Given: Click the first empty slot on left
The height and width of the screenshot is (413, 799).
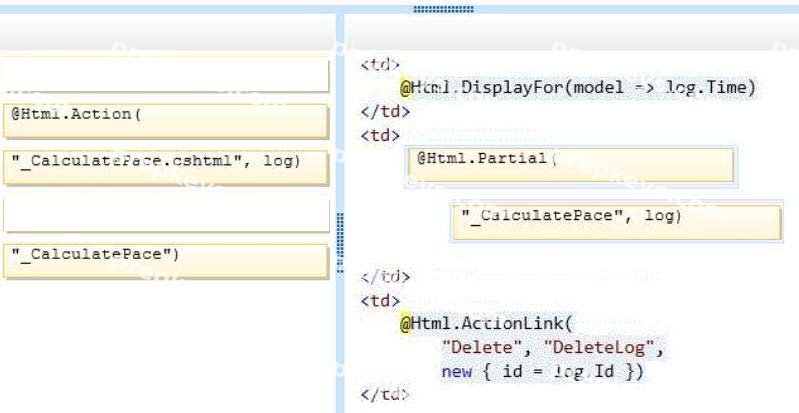Looking at the screenshot, I should click(166, 74).
